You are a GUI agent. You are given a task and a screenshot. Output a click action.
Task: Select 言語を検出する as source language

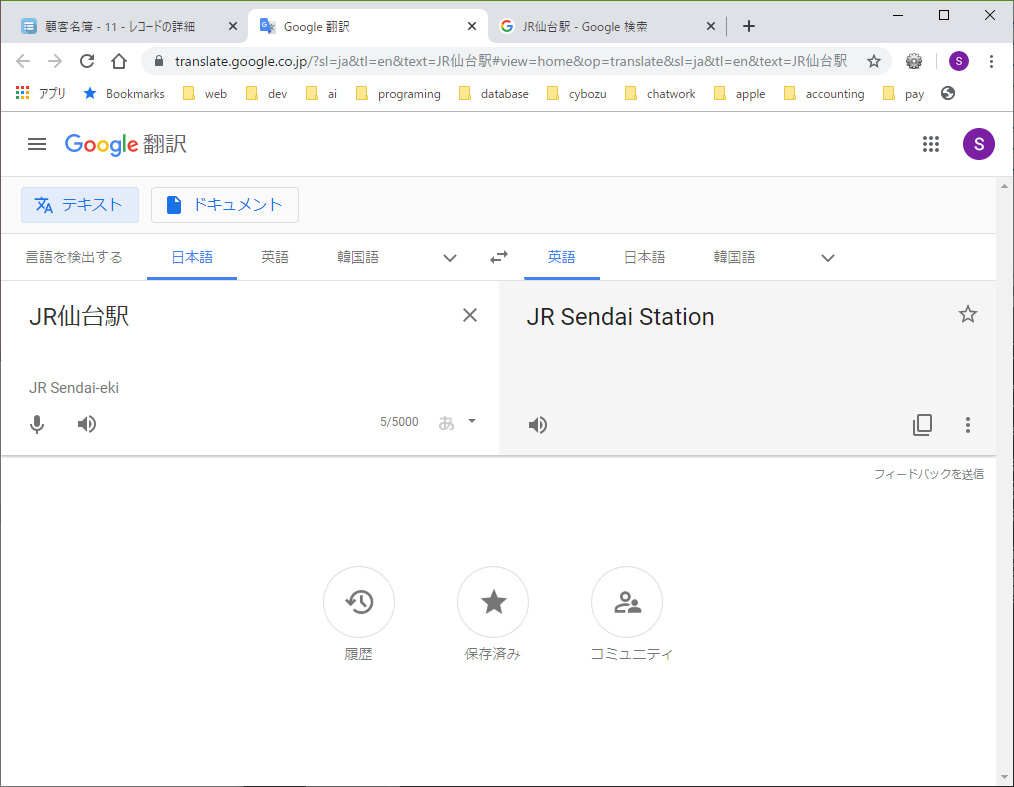[x=74, y=257]
